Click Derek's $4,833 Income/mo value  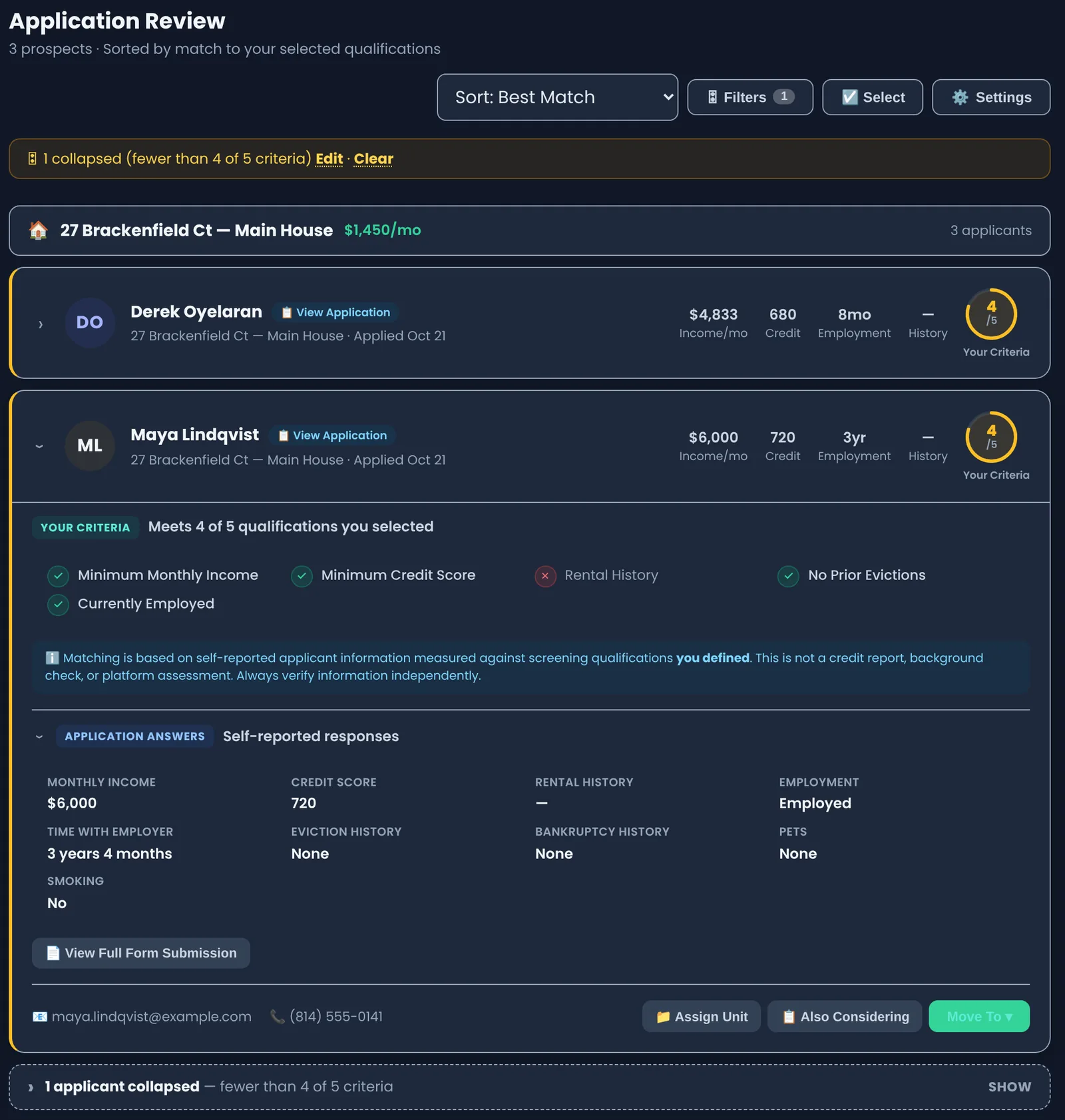coord(713,314)
